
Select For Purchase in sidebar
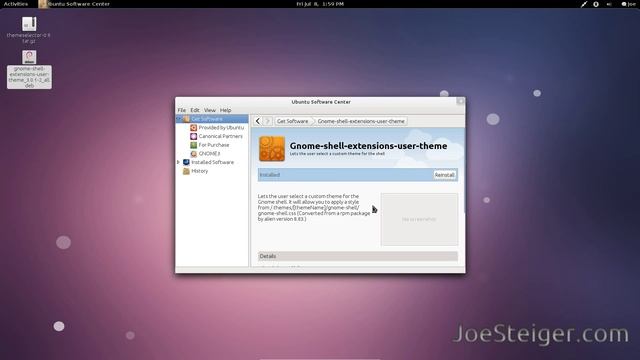tap(214, 145)
